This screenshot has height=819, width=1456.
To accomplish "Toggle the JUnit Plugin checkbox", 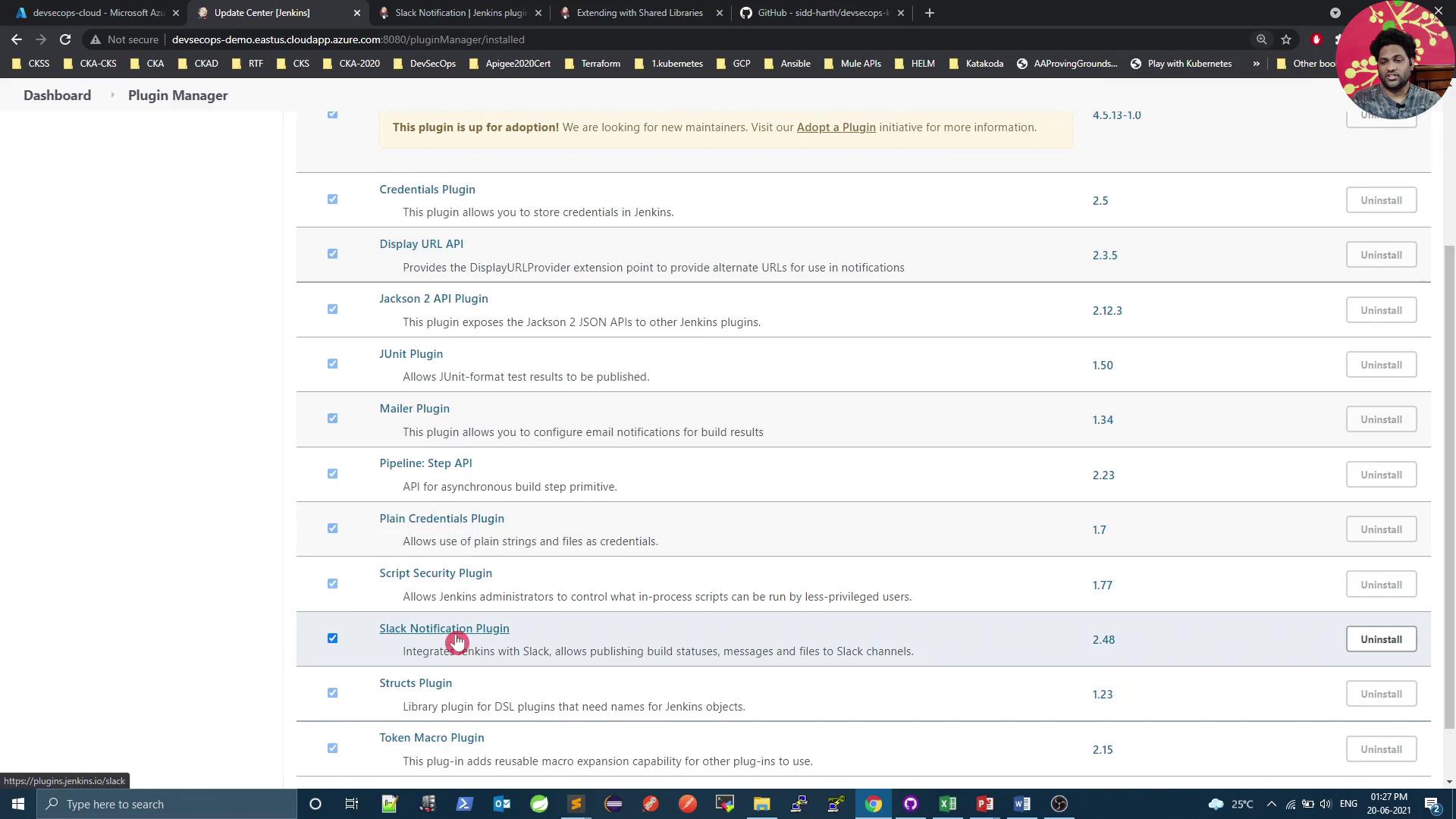I will point(332,364).
